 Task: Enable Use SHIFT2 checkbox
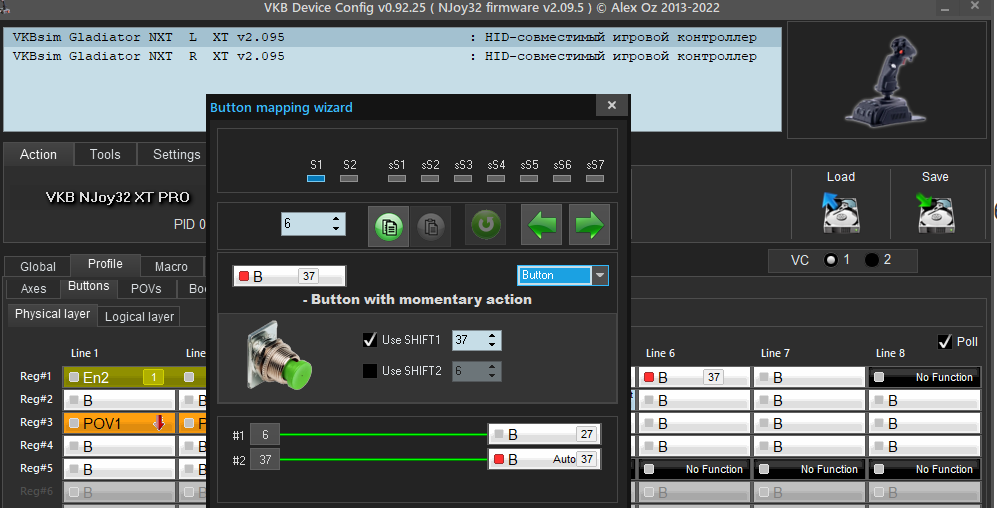(x=370, y=371)
